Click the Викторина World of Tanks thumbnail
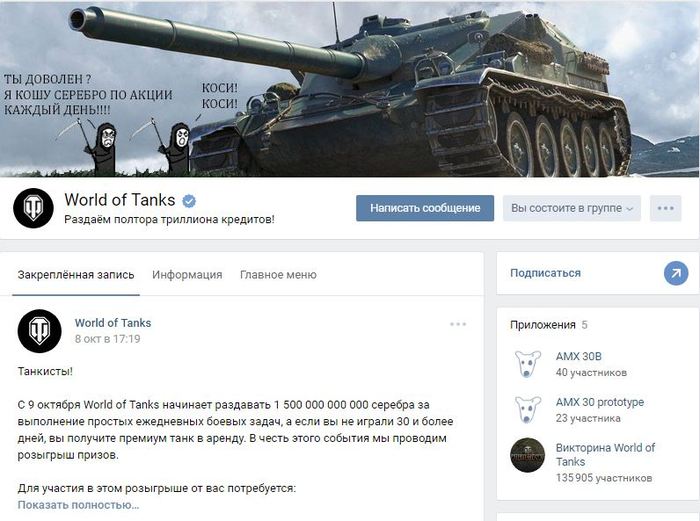700x521 pixels. (x=527, y=455)
